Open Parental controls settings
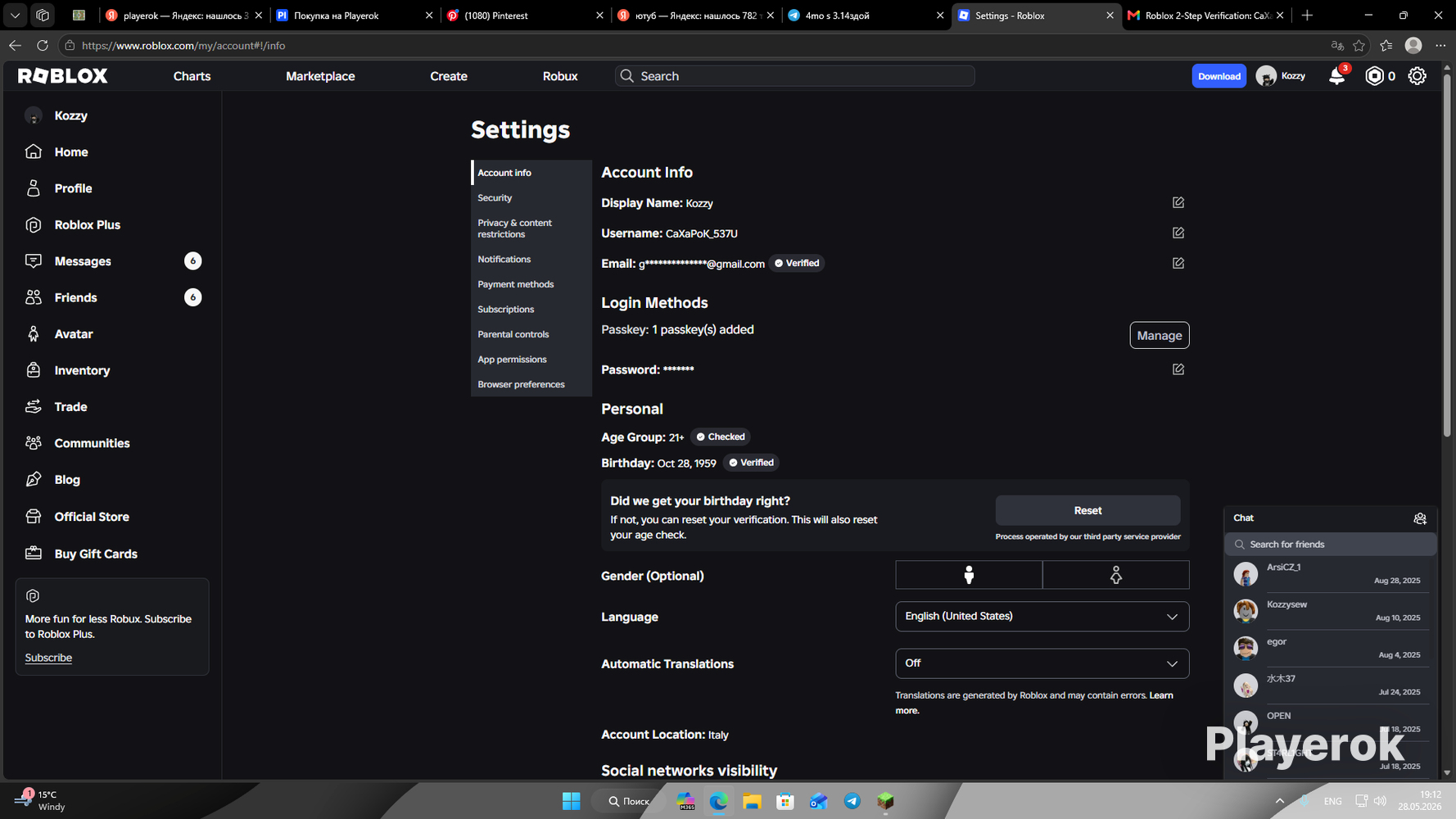 [531, 334]
